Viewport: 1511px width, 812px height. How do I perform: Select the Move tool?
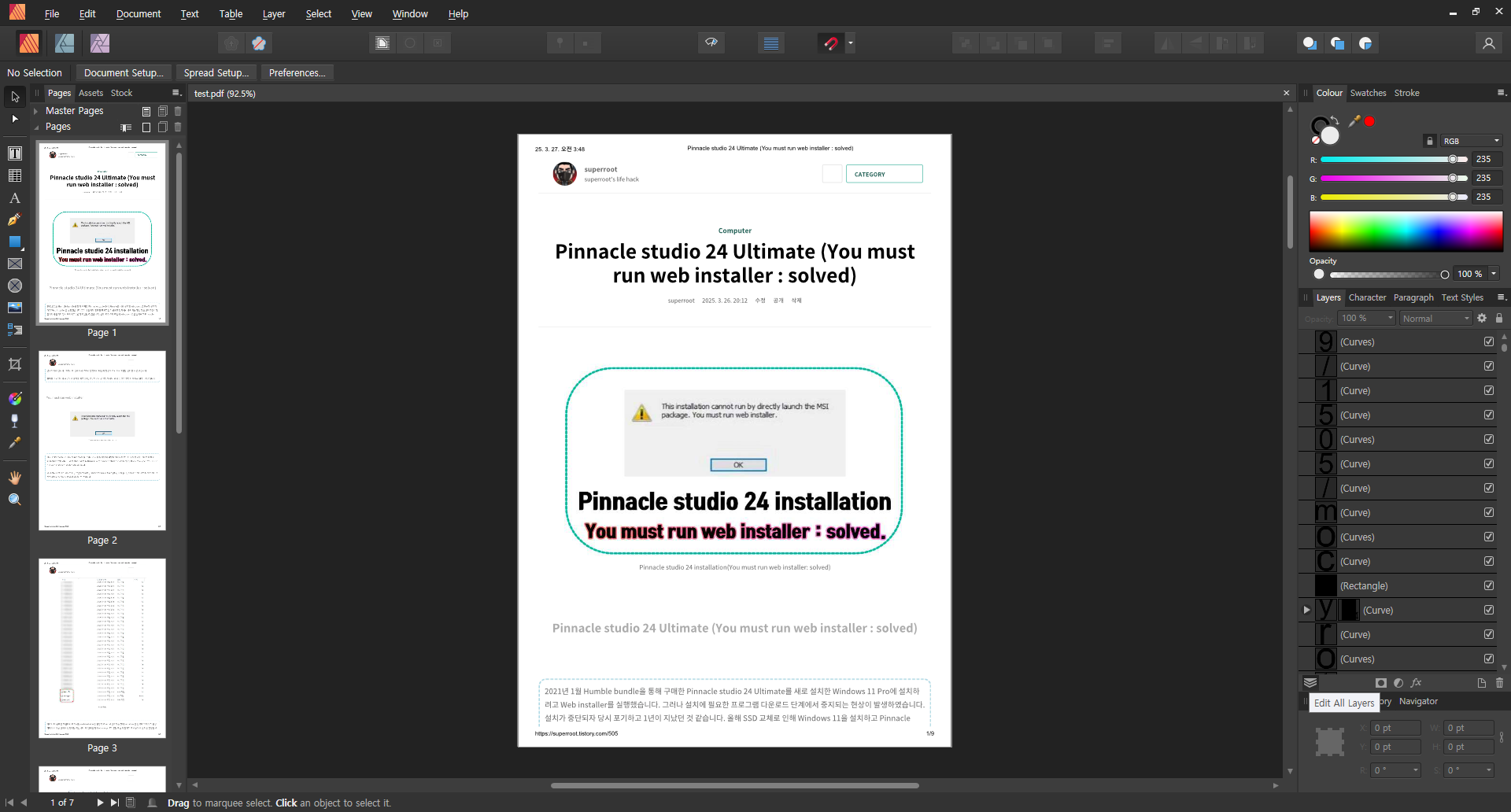[15, 97]
